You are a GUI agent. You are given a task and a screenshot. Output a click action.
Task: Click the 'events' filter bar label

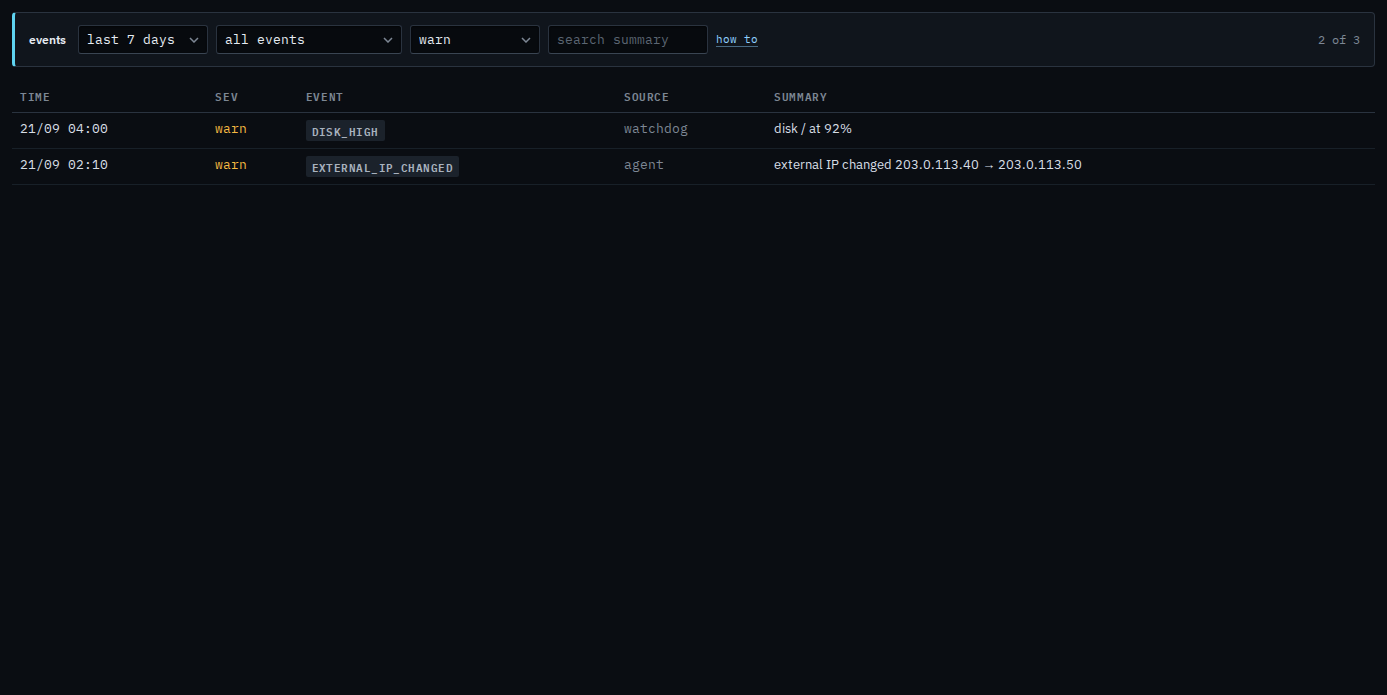coord(47,40)
